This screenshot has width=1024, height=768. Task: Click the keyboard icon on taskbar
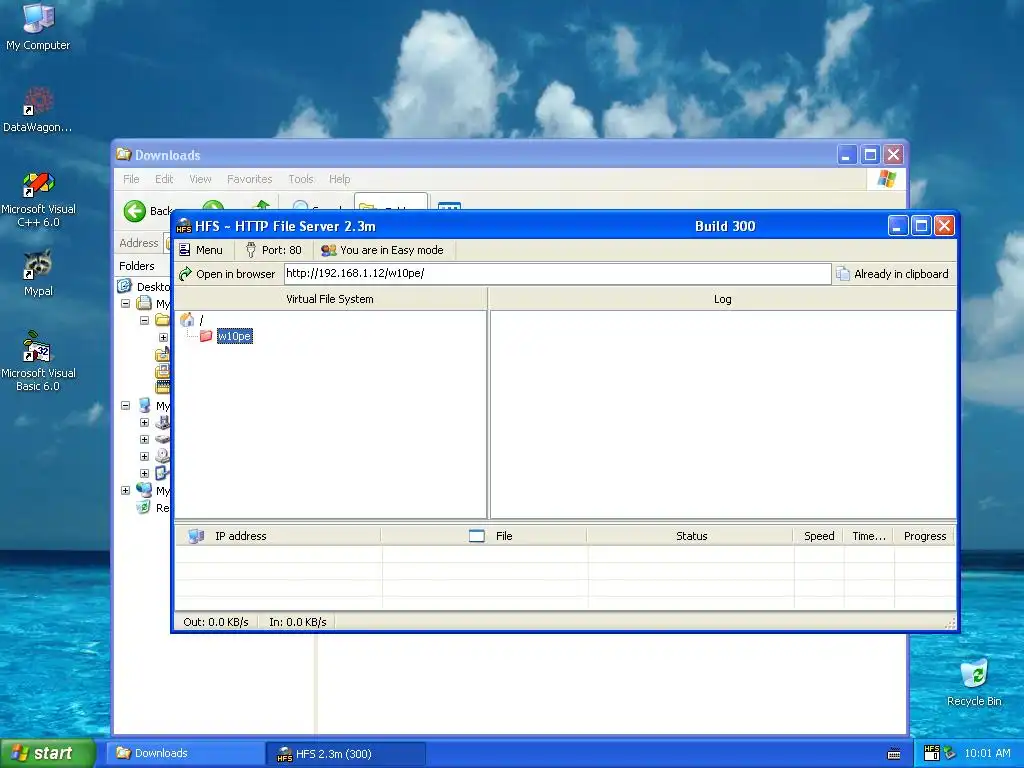(894, 754)
